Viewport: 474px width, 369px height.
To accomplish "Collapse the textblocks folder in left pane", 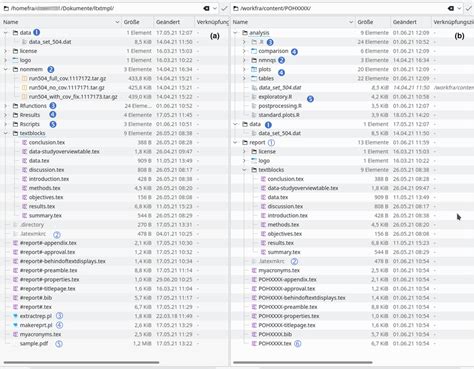I will [6, 133].
